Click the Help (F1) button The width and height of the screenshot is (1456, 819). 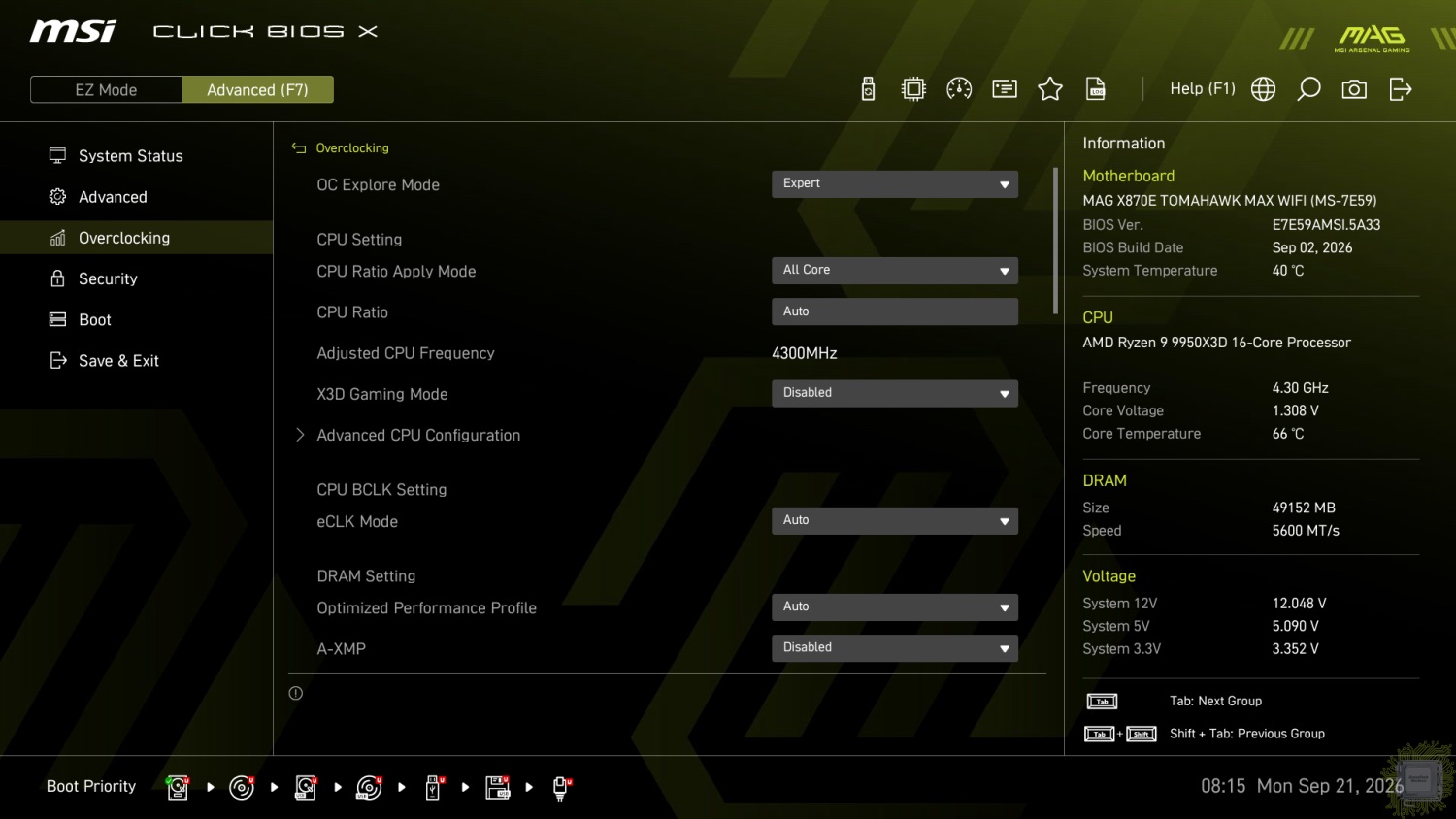click(x=1202, y=88)
